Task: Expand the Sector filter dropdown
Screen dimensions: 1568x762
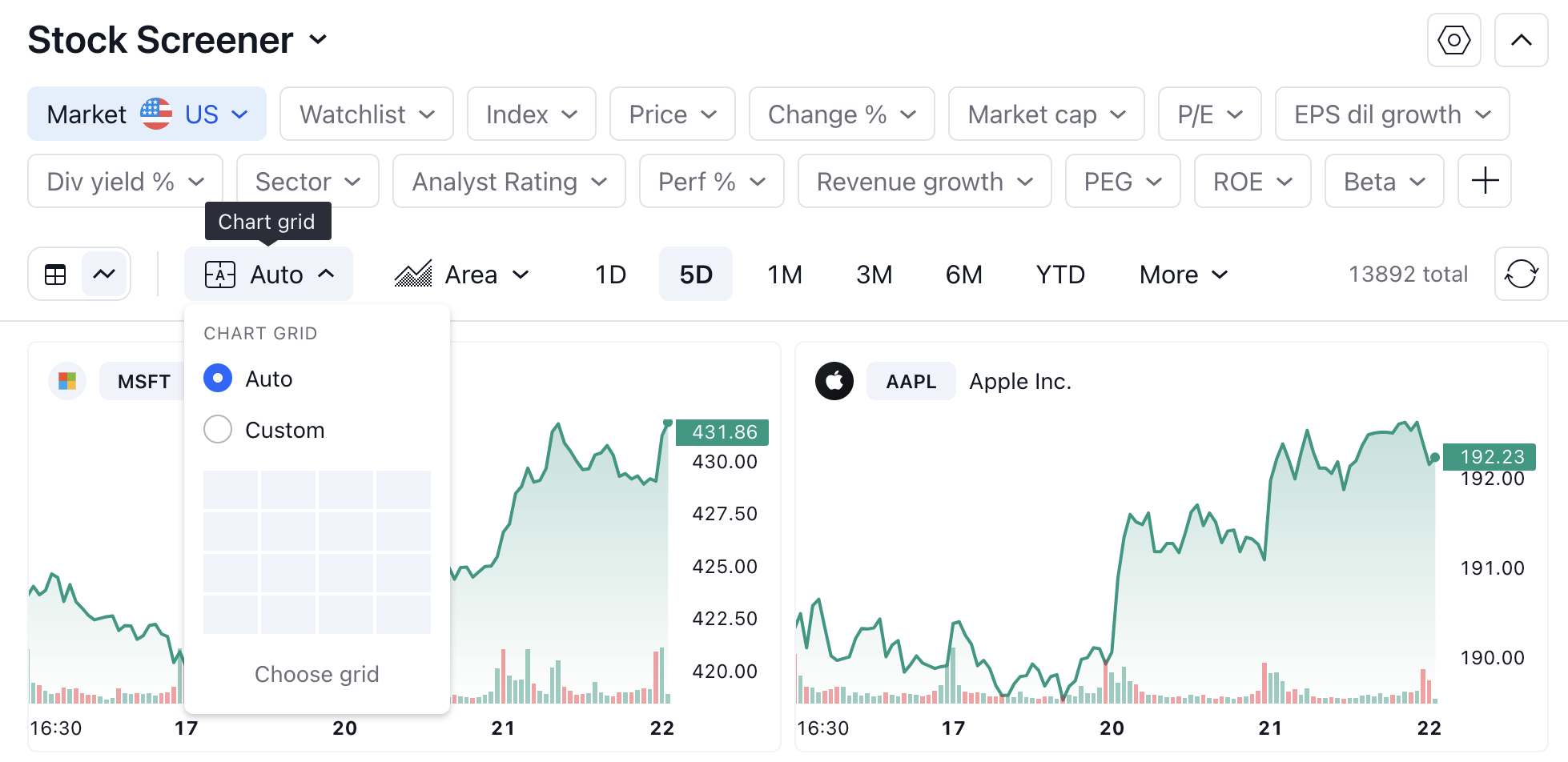Action: [308, 181]
